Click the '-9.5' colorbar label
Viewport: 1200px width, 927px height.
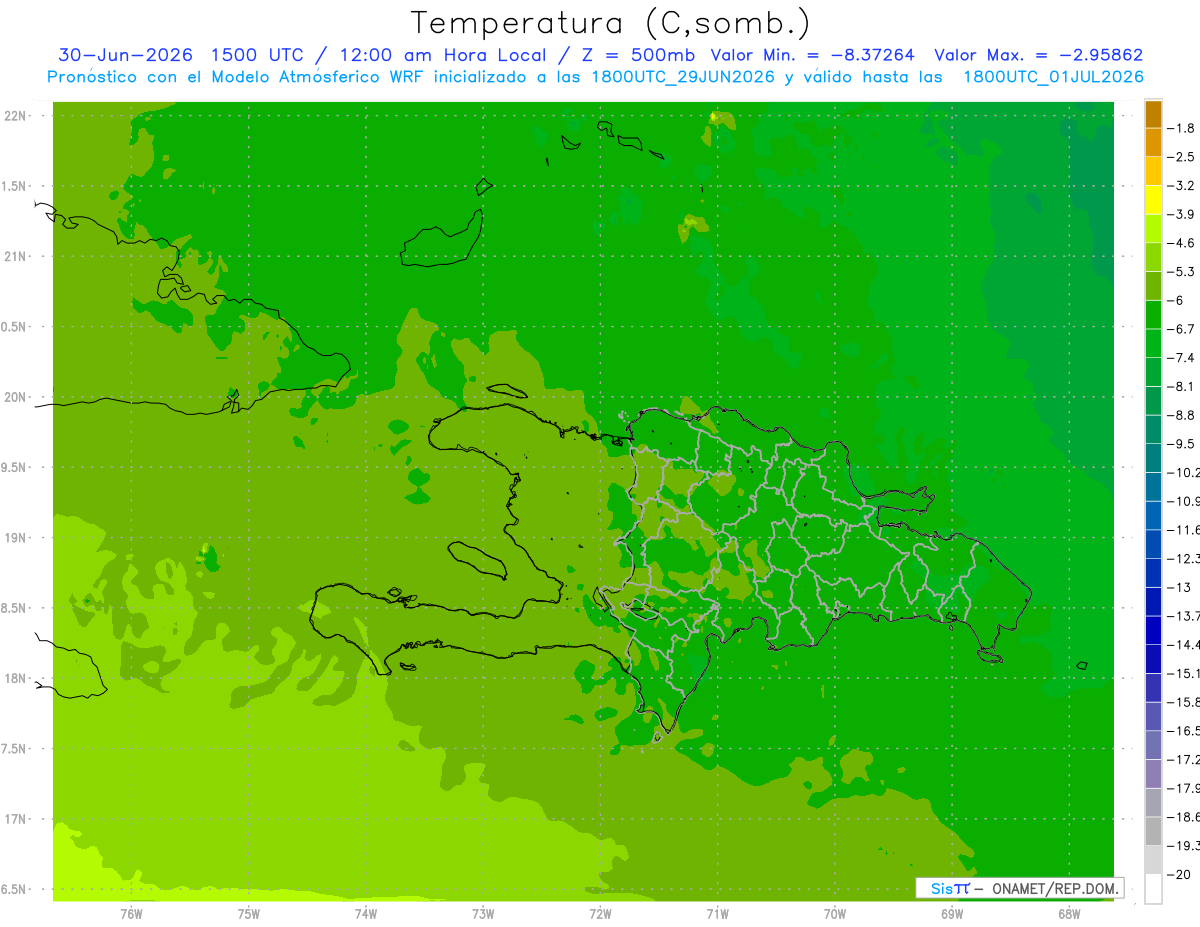[x=1182, y=443]
